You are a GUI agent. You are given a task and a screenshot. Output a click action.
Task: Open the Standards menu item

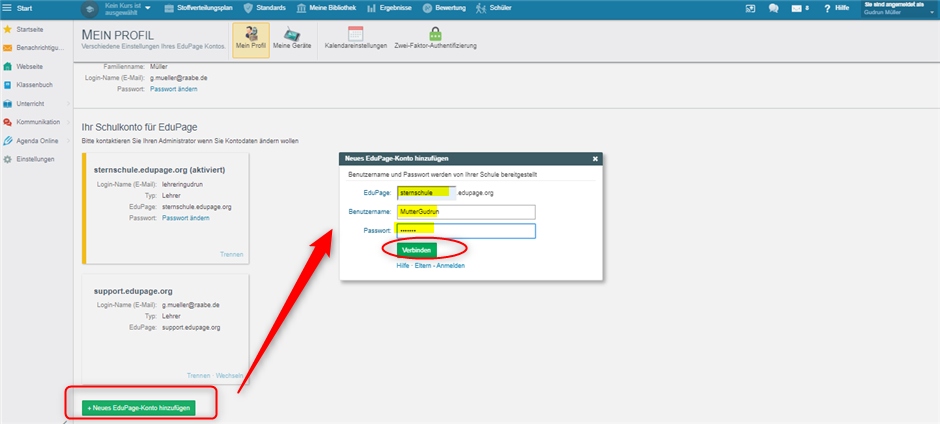pos(264,8)
